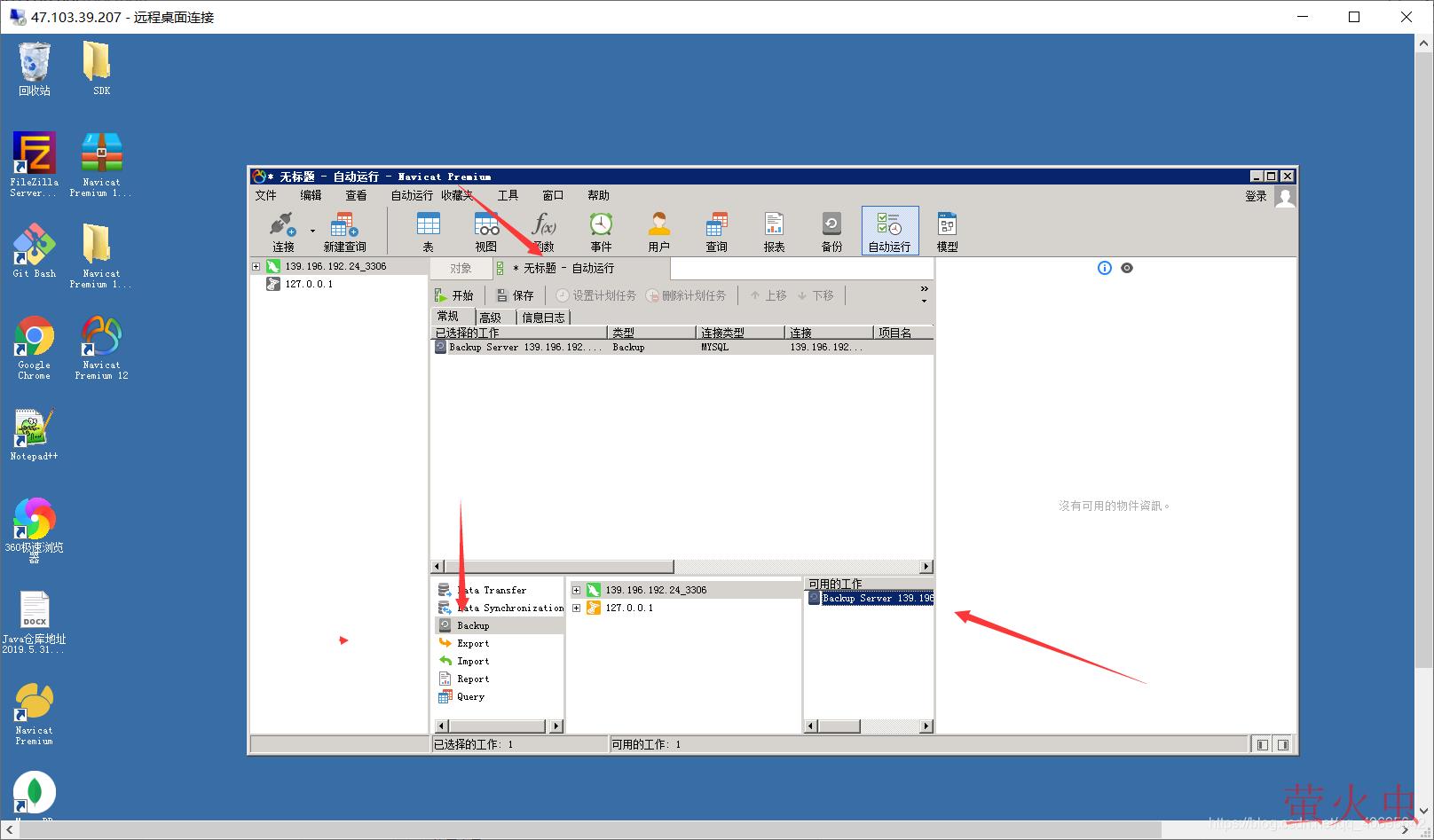Image resolution: width=1434 pixels, height=840 pixels.
Task: Expand 127.0.0.1 node in bottom connection list
Action: coord(576,608)
